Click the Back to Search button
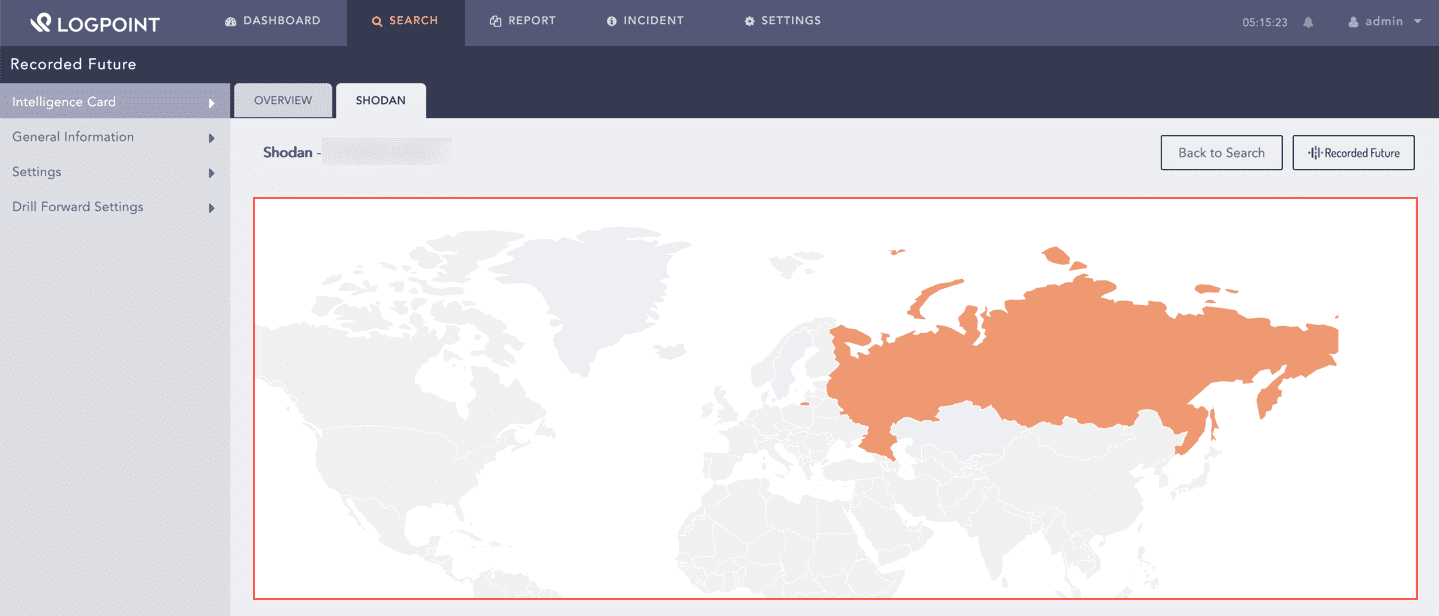 coord(1221,152)
